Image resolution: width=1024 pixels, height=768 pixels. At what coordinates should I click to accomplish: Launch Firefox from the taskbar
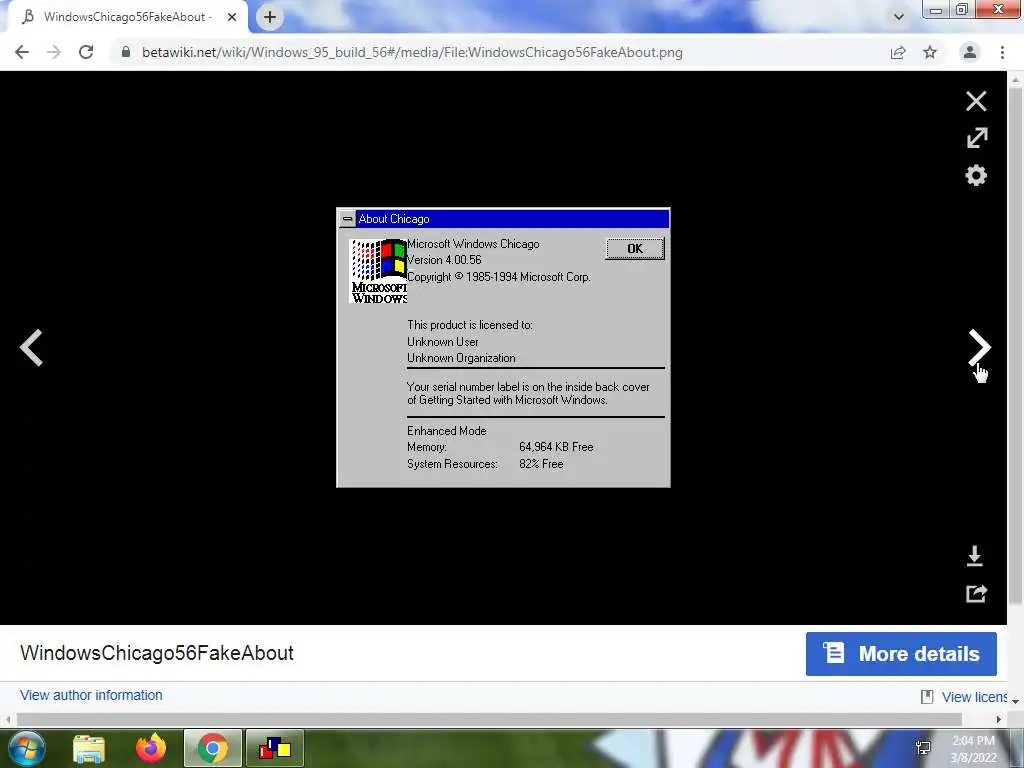(x=151, y=748)
